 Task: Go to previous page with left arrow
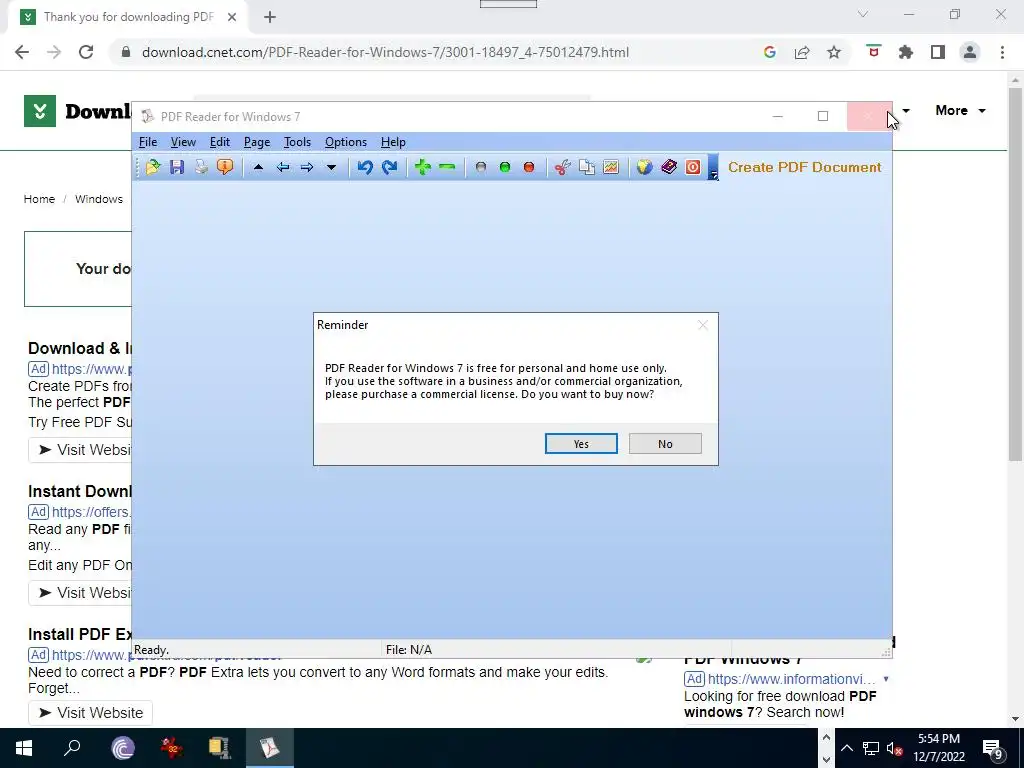click(x=283, y=167)
